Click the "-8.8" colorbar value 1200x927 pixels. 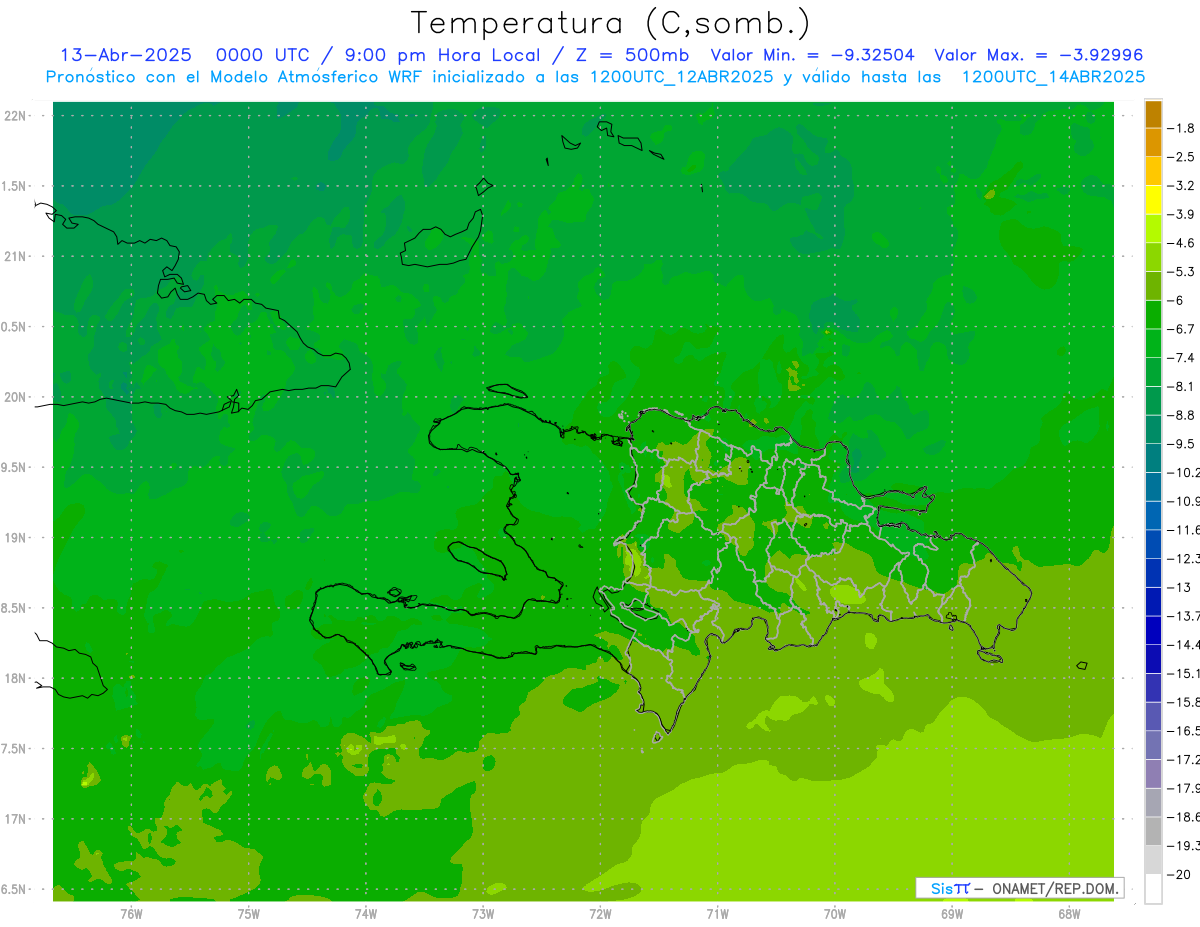1181,415
